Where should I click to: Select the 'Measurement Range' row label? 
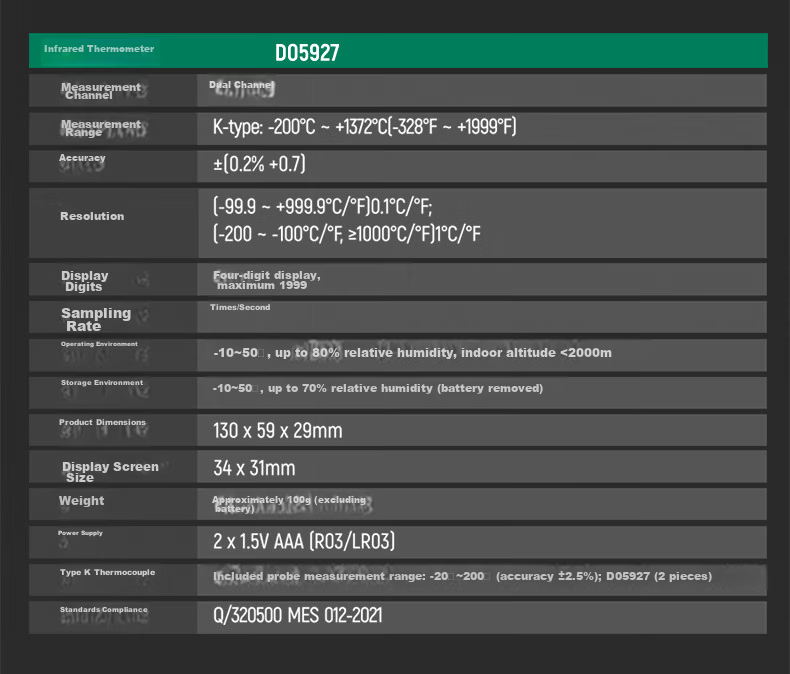[101, 128]
